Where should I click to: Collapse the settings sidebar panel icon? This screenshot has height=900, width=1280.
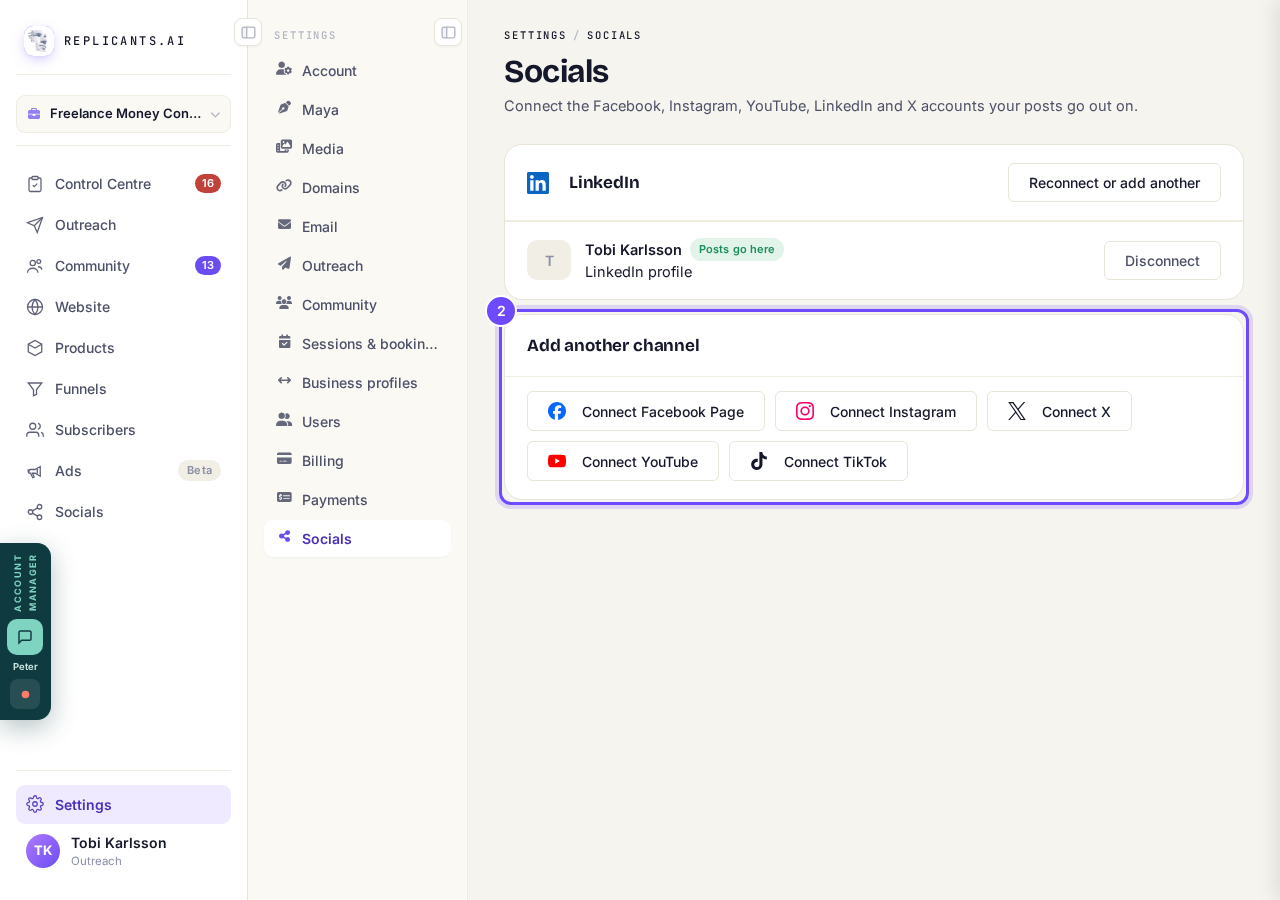tap(448, 32)
